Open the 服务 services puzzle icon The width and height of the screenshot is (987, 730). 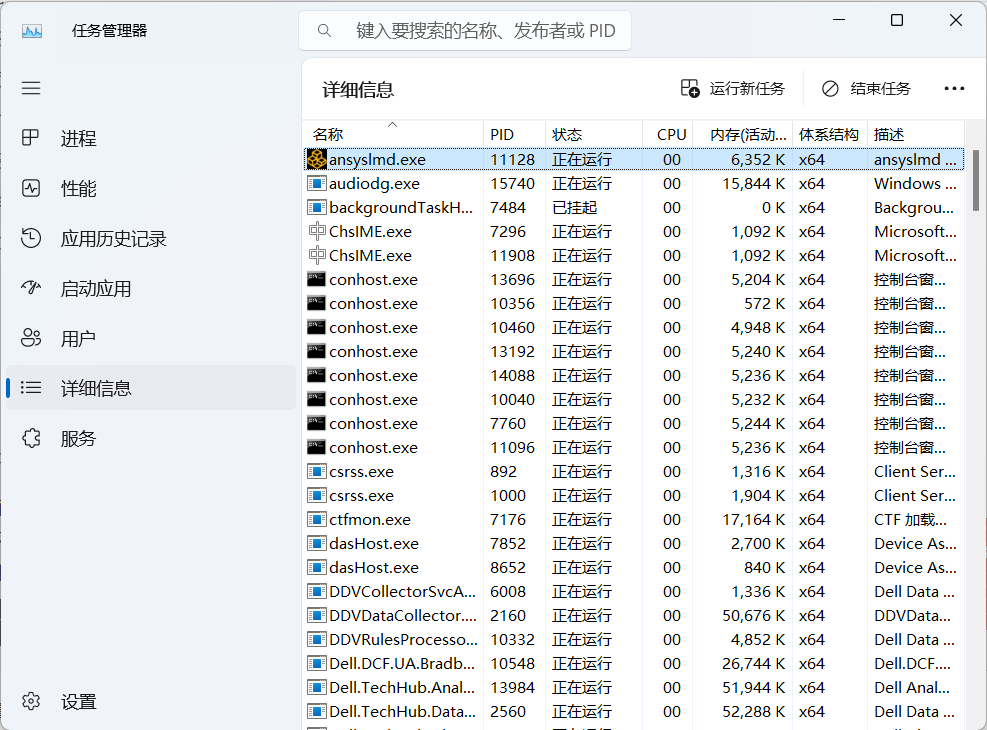31,438
